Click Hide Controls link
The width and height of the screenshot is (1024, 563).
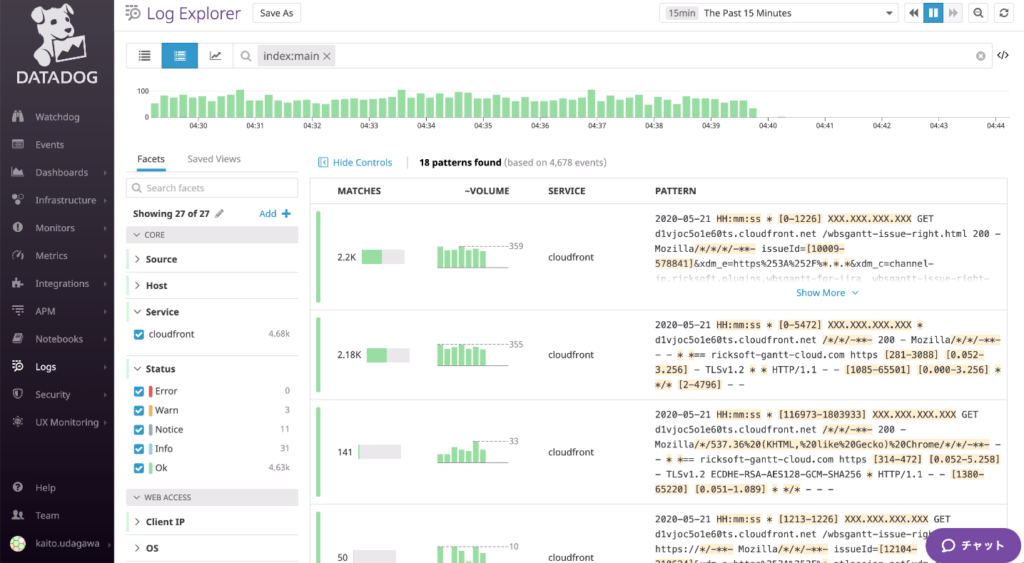pos(355,163)
